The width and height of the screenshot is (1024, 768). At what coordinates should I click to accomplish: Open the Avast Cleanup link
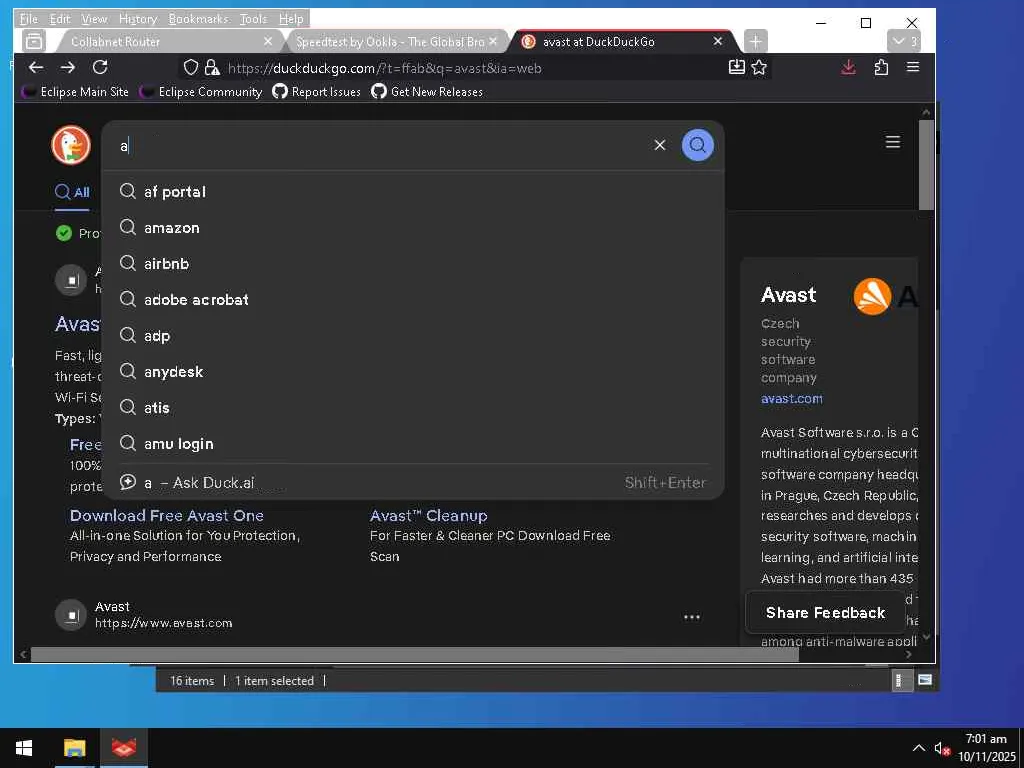pyautogui.click(x=428, y=515)
